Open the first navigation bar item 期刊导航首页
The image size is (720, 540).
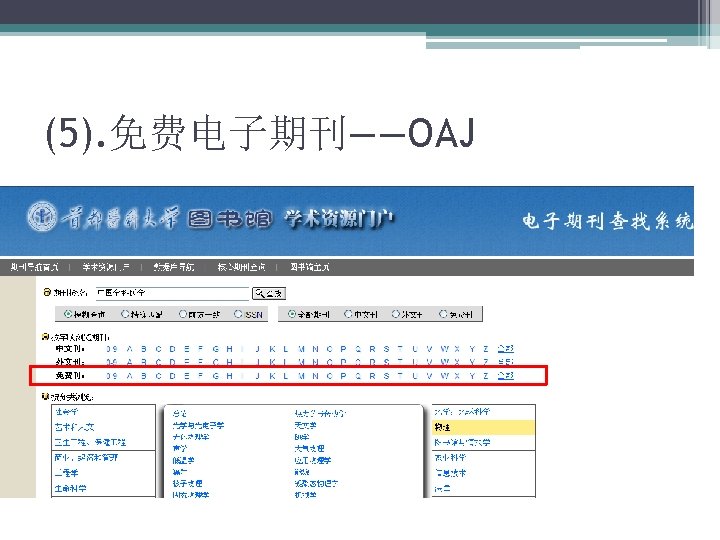pos(34,267)
